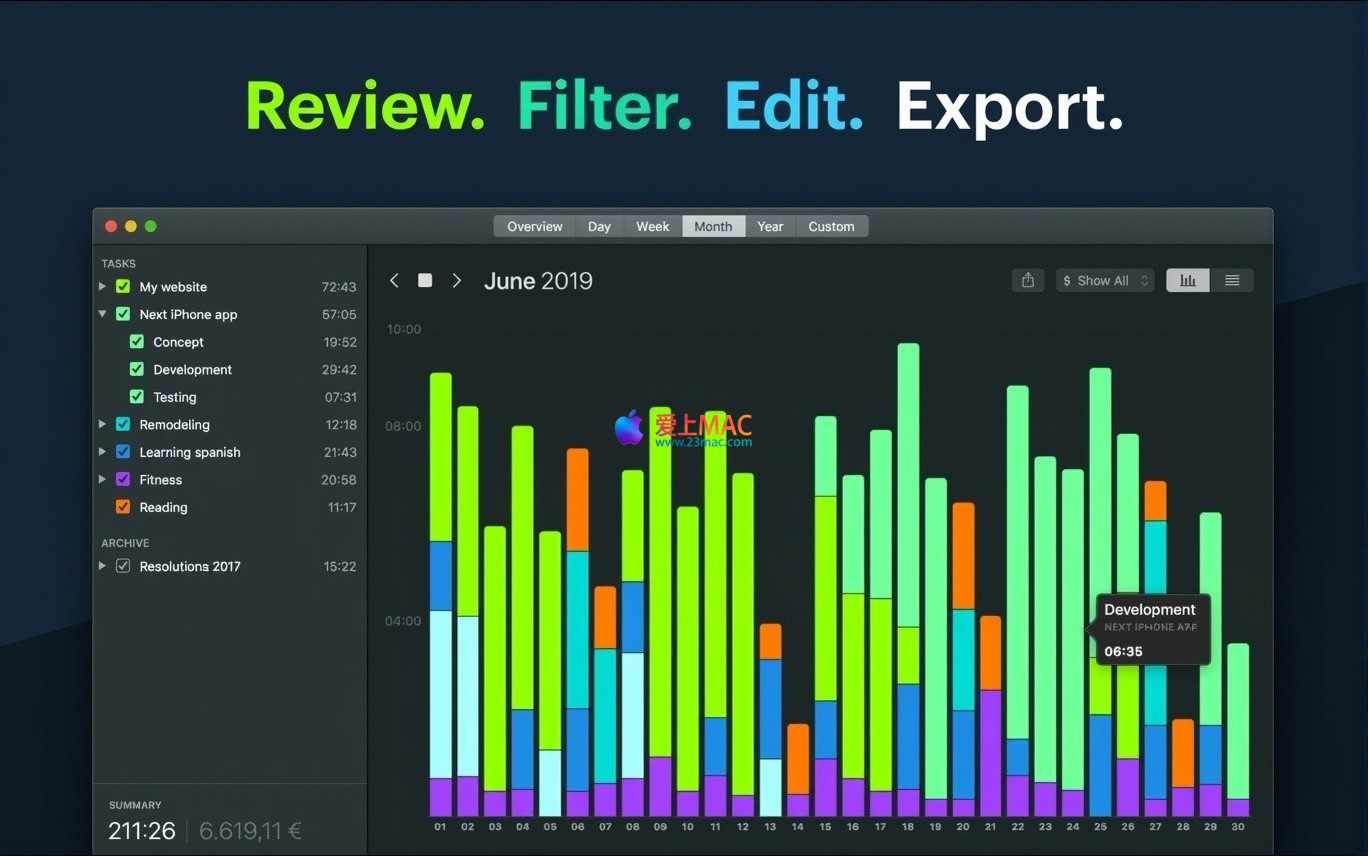Screen dimensions: 1368x856
Task: Select the Overview tab
Action: (534, 226)
